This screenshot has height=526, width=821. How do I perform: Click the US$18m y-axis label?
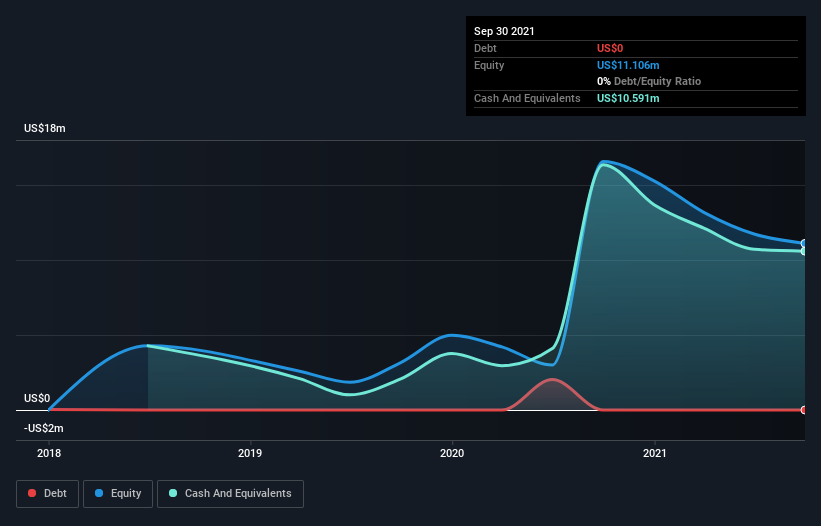45,128
